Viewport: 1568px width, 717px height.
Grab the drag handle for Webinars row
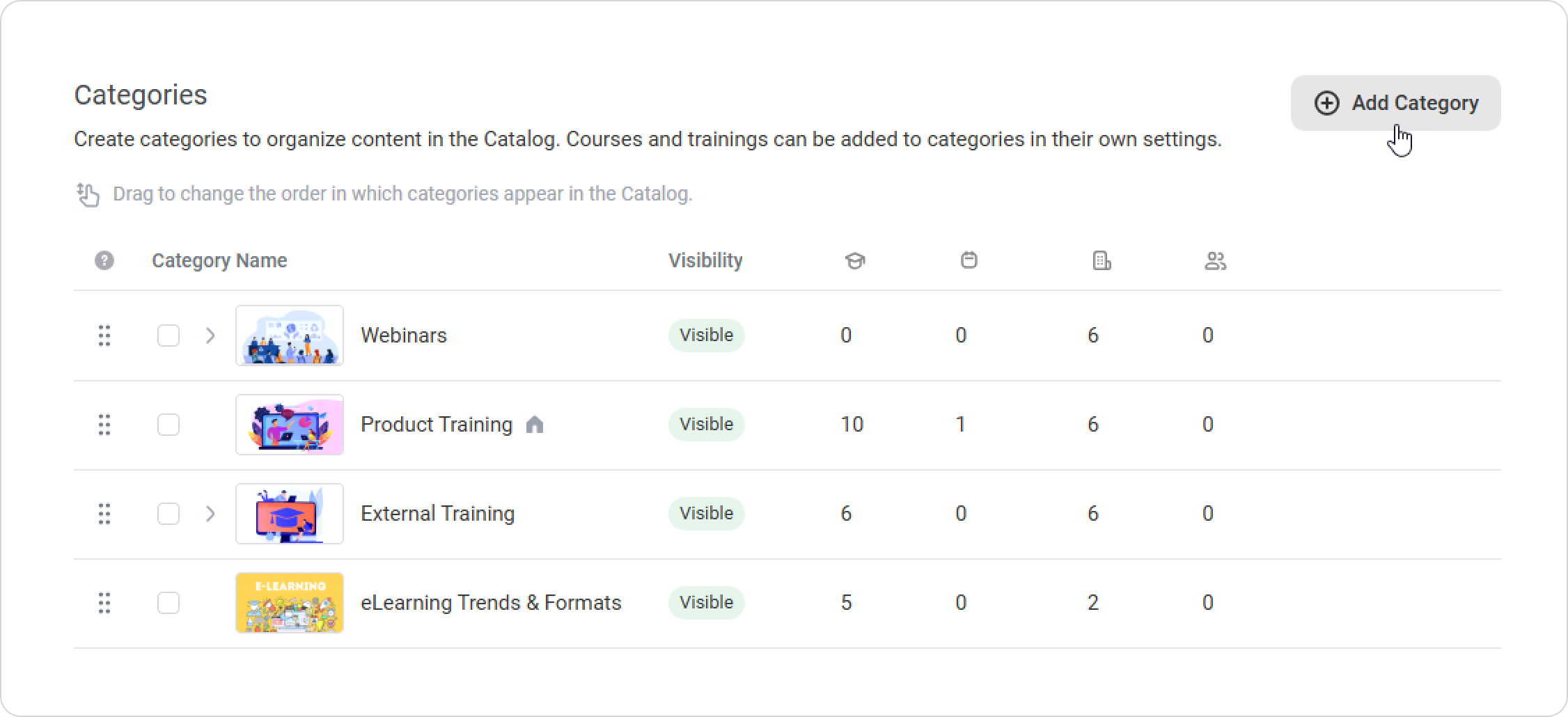(104, 336)
